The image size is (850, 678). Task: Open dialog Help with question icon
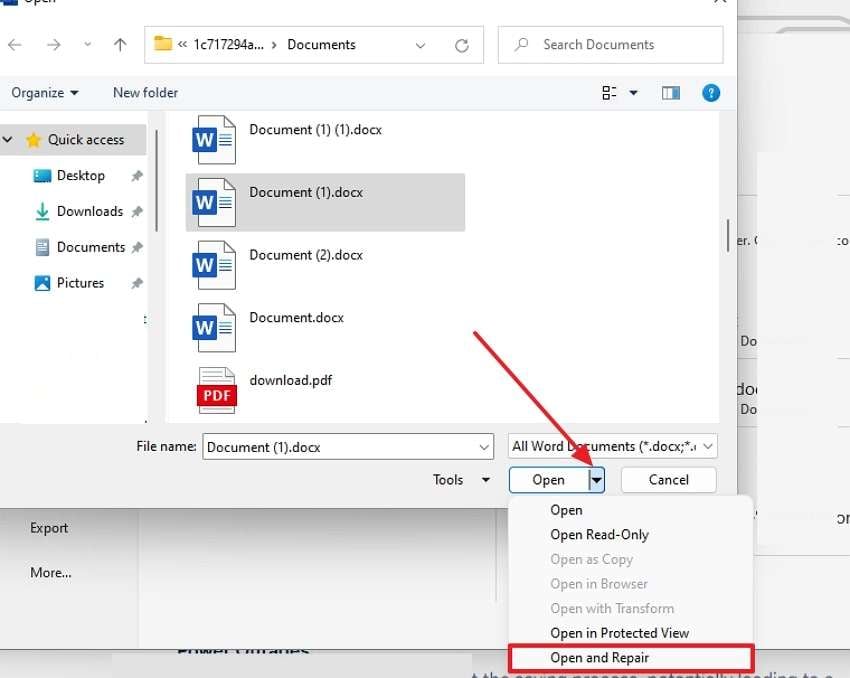pyautogui.click(x=711, y=93)
